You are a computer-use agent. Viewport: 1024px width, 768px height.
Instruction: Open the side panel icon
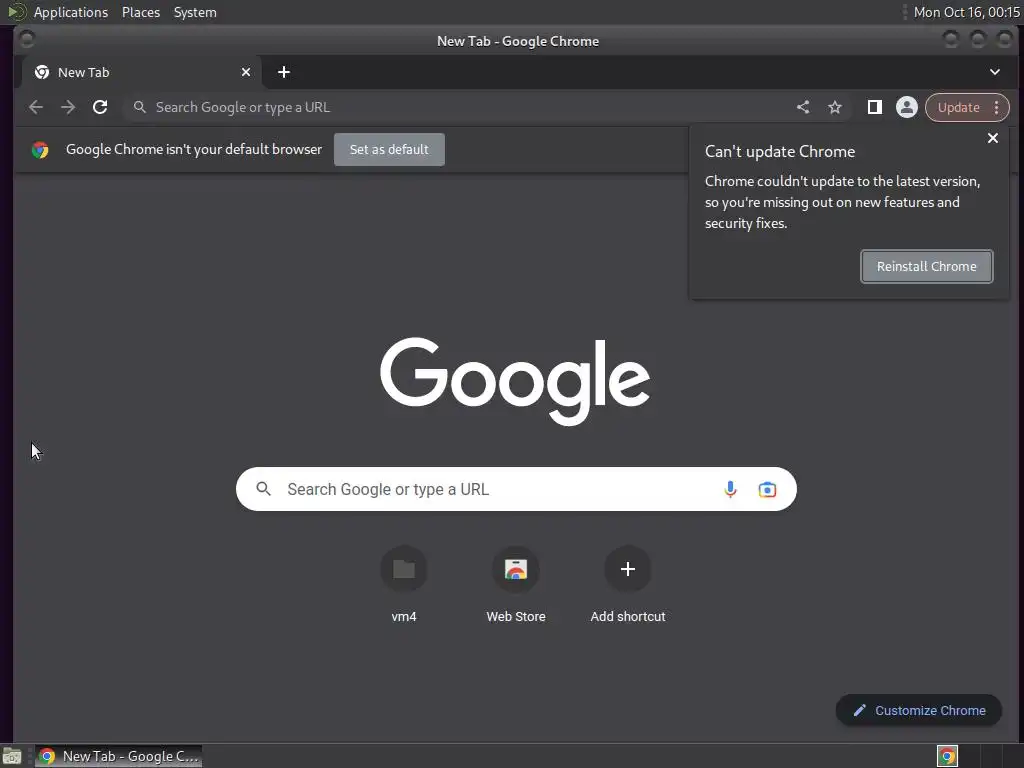coord(874,107)
